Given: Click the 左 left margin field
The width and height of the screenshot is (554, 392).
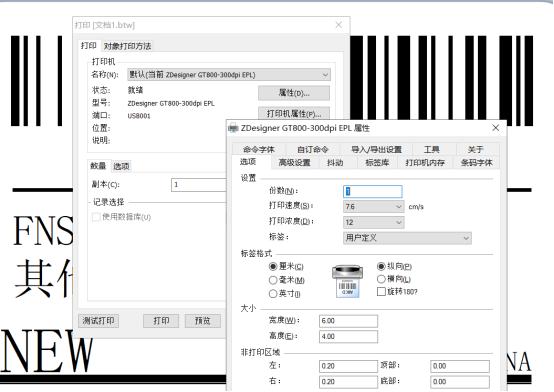Looking at the screenshot, I should click(348, 366).
